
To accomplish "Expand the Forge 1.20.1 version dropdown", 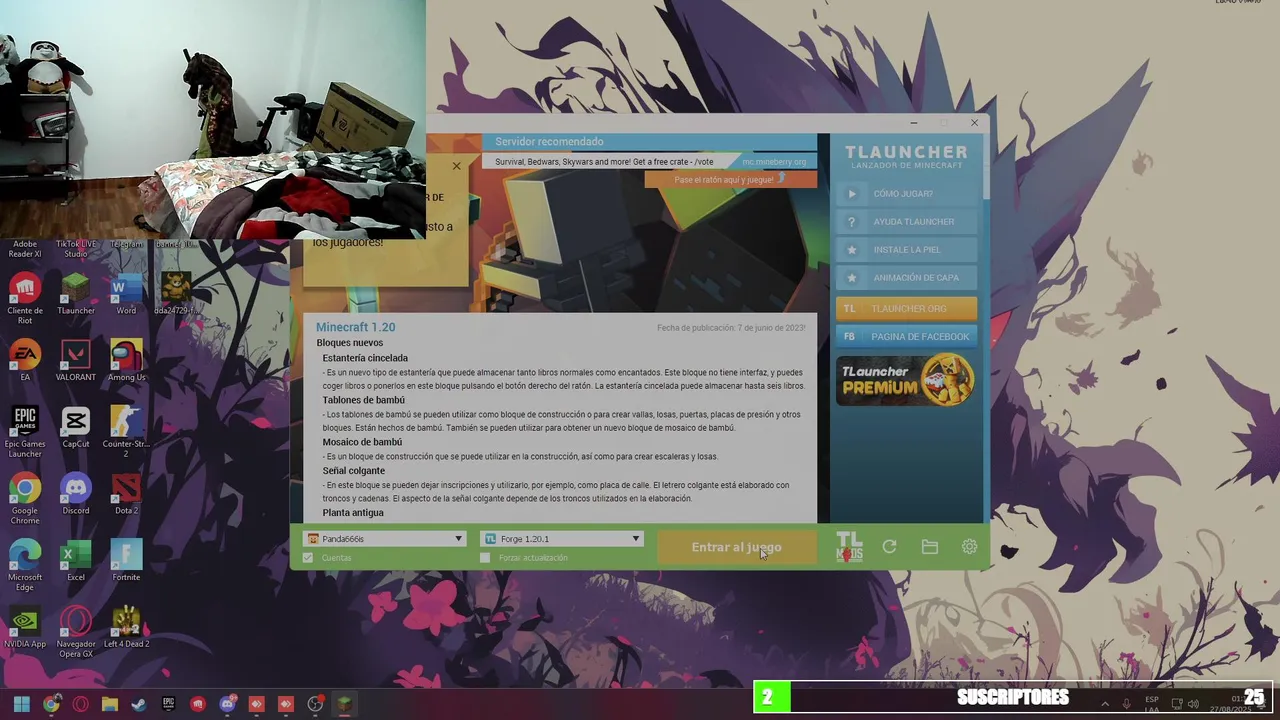I will (562, 539).
